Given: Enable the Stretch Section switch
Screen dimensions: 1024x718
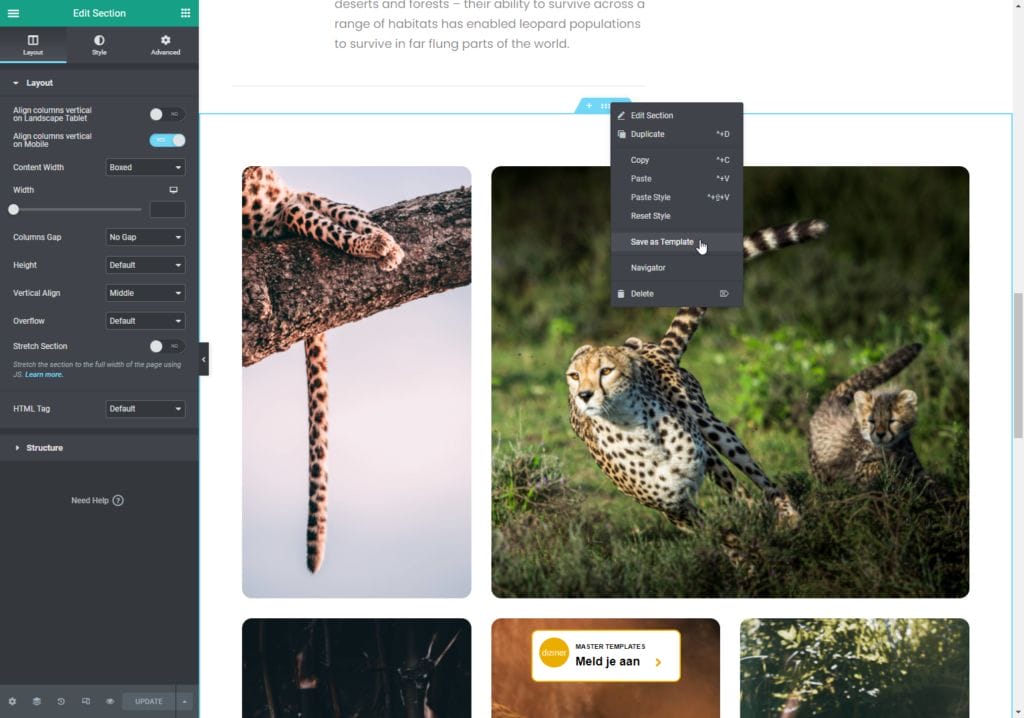Looking at the screenshot, I should click(x=166, y=346).
